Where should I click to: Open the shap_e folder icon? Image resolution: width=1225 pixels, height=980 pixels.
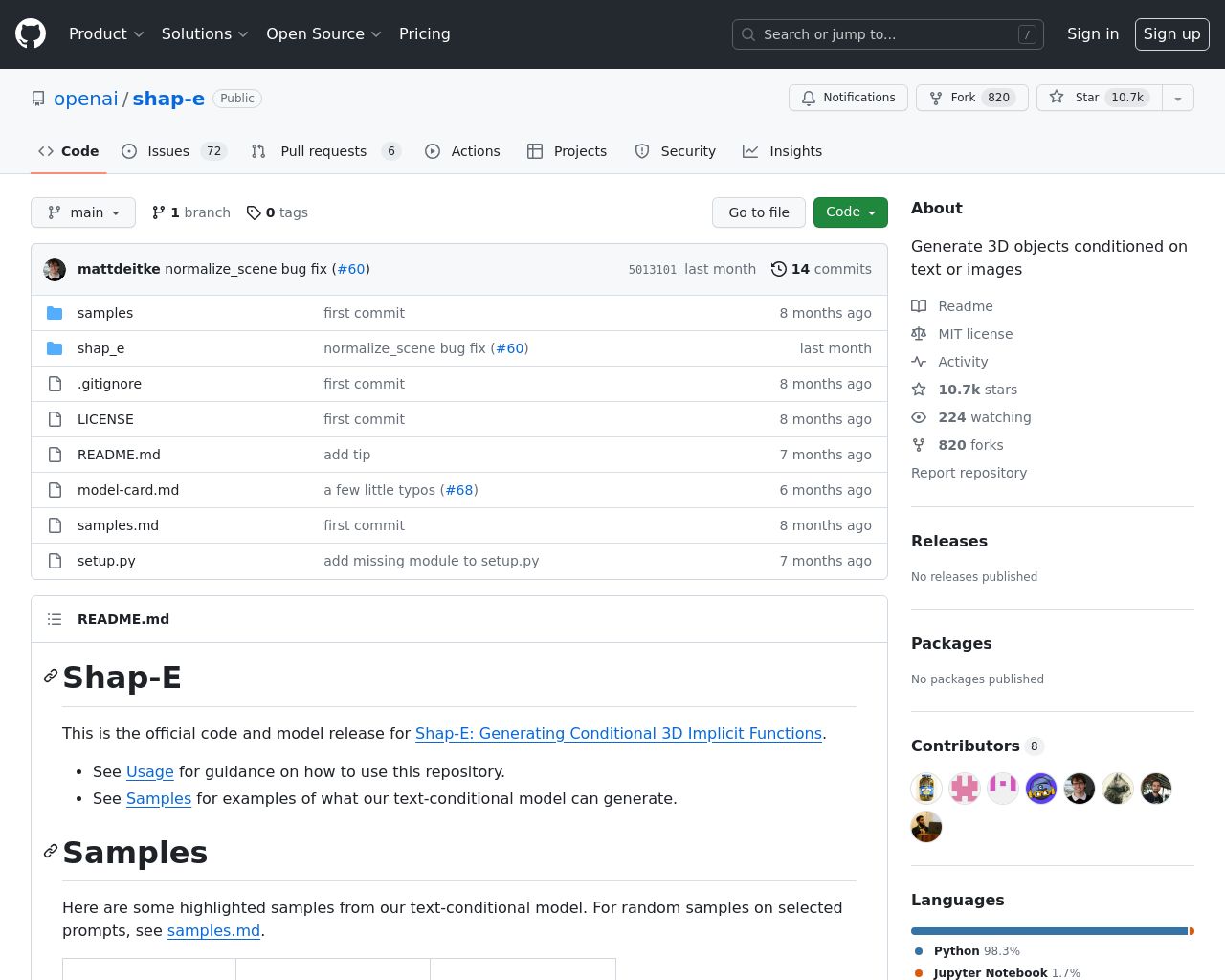click(55, 348)
